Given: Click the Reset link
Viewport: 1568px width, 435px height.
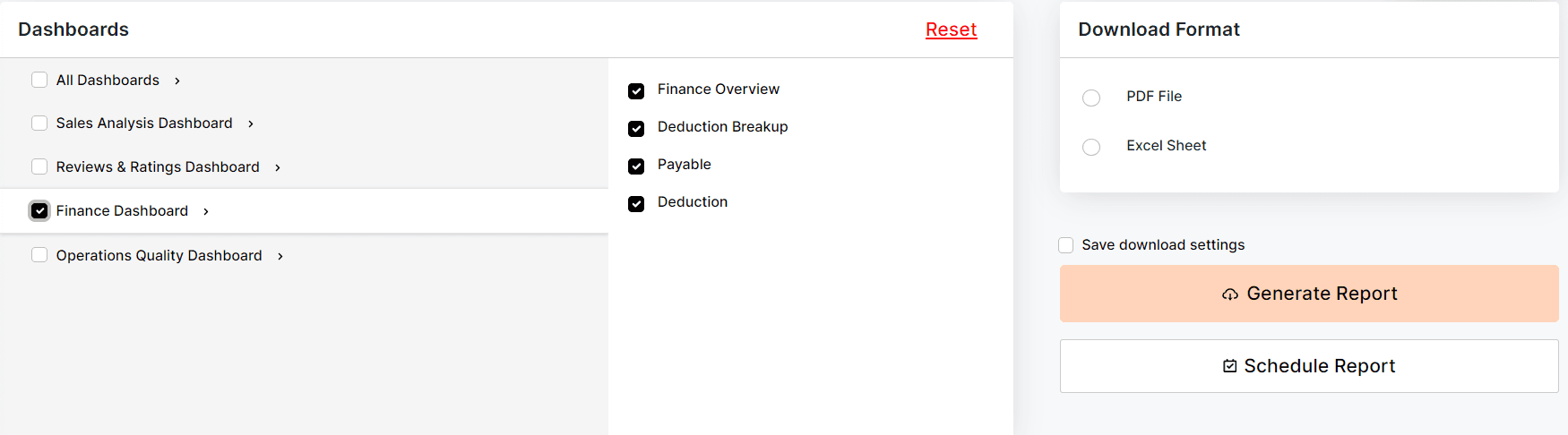Looking at the screenshot, I should click(x=951, y=30).
